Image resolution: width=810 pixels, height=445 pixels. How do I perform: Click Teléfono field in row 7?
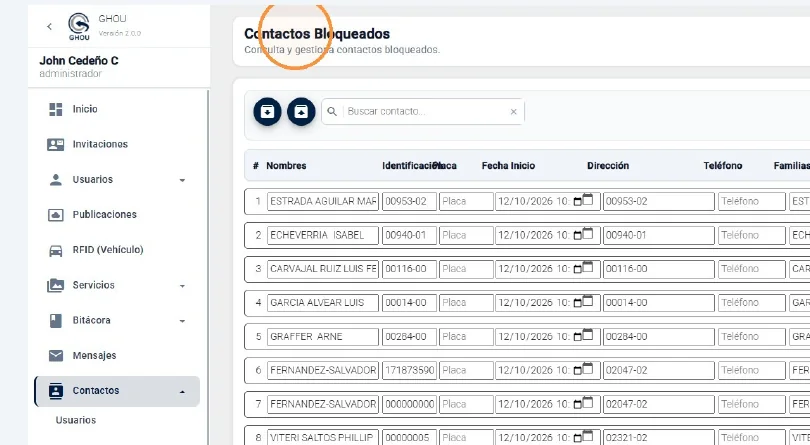(752, 404)
